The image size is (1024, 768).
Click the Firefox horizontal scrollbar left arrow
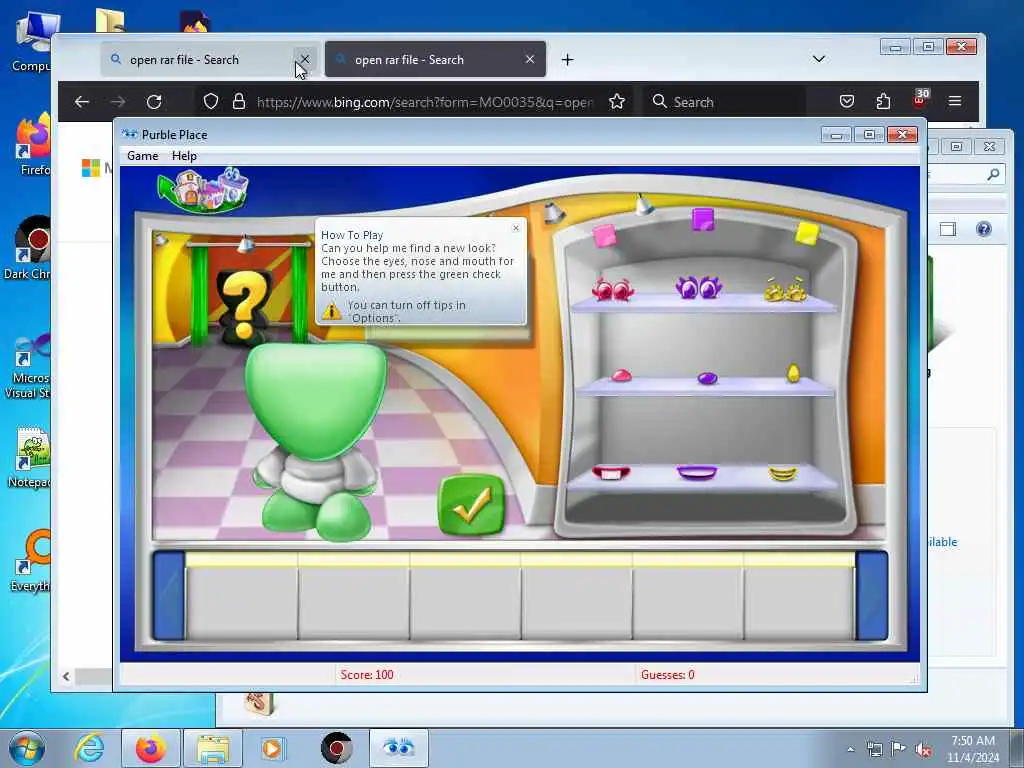coord(66,677)
